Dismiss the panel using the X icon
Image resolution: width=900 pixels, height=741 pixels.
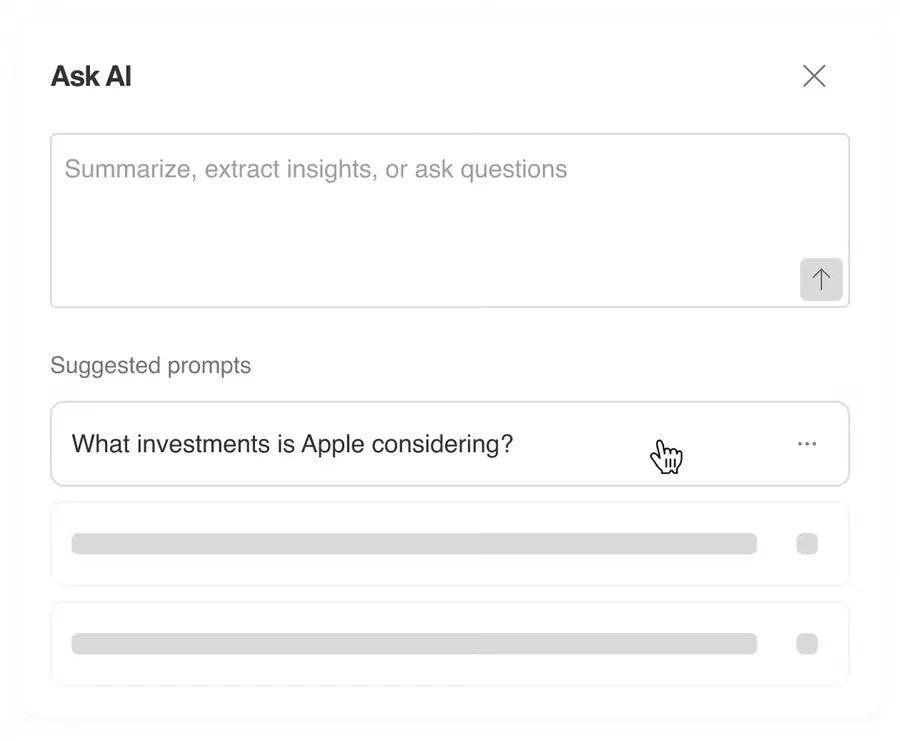point(814,76)
